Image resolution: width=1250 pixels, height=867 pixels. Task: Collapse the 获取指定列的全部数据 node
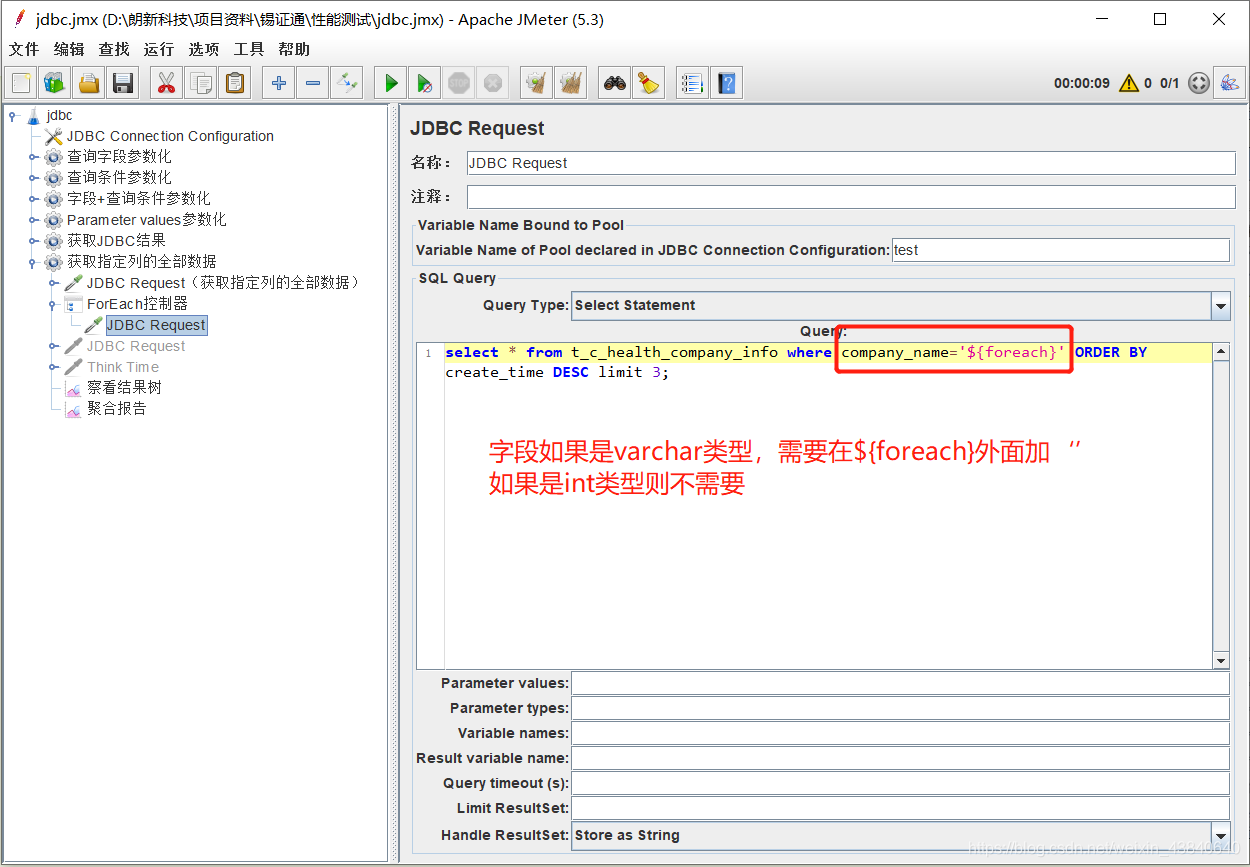click(33, 262)
